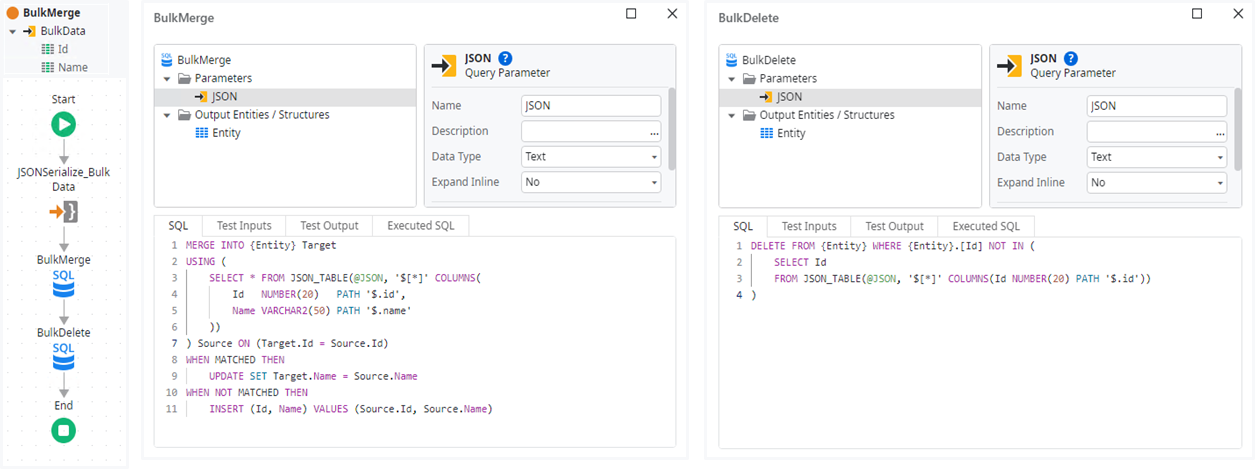
Task: Click Entity table icon in BulkMerge tree
Action: pyautogui.click(x=202, y=133)
